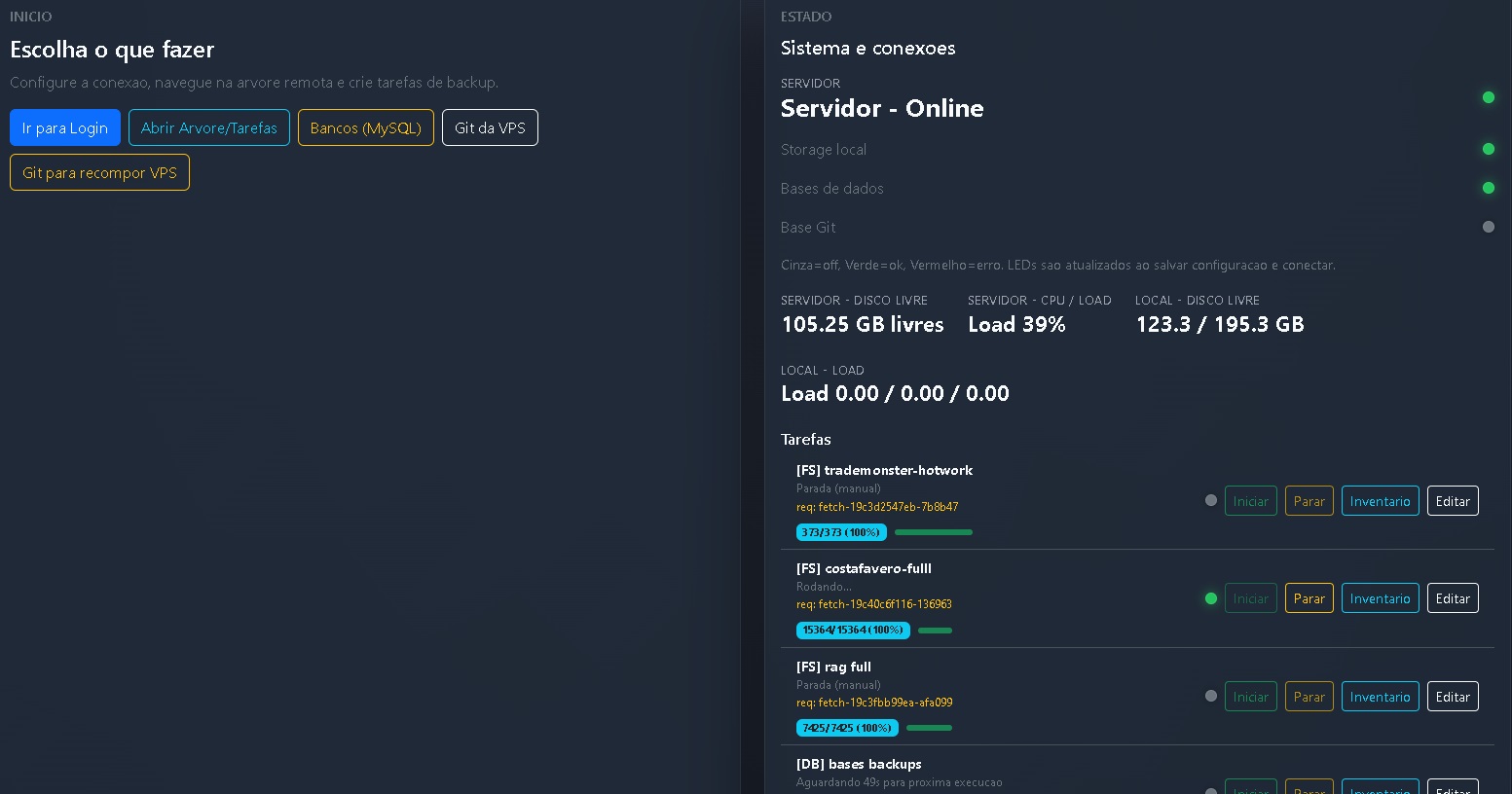Start the trademonster-hotwork task with Iniciar
The height and width of the screenshot is (794, 1512).
[x=1250, y=501]
